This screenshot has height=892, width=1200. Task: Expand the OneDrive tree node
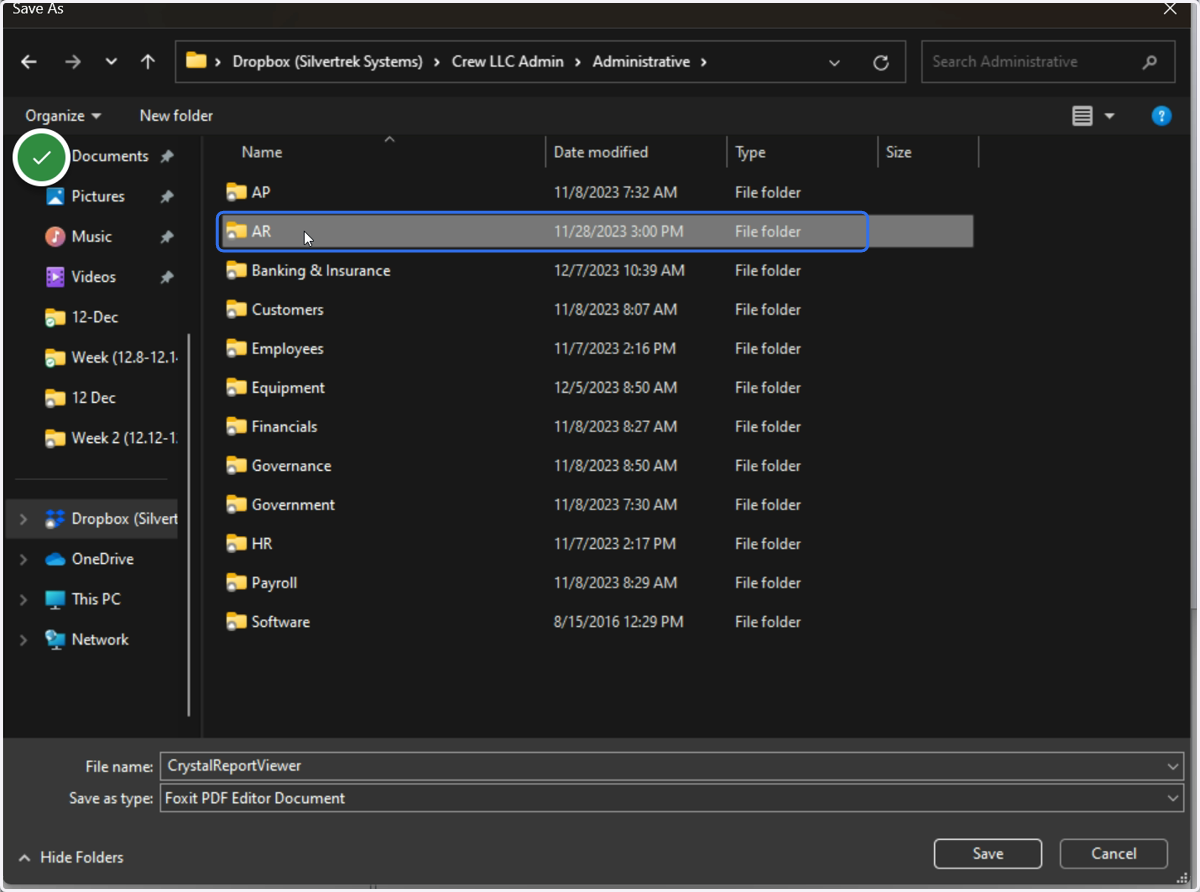23,559
